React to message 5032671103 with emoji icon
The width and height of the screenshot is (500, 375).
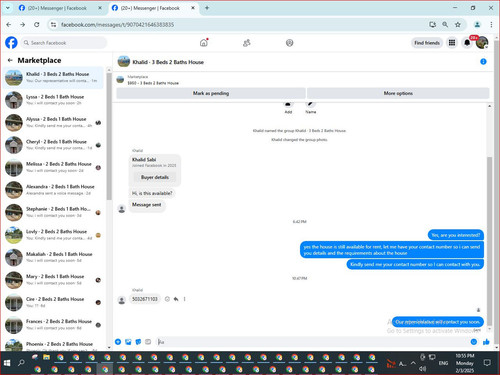[167, 299]
